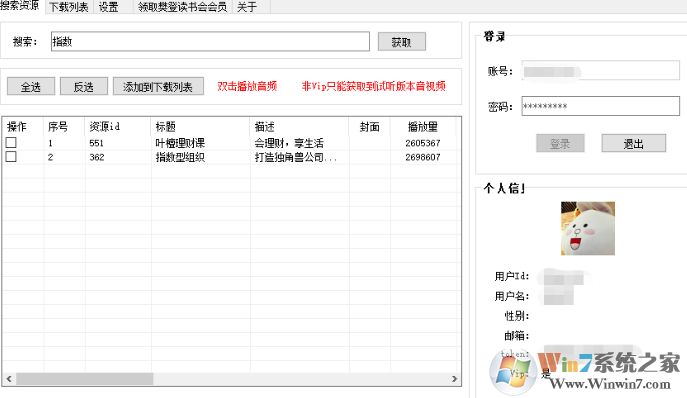
Task: Click play count 2605367
Action: (x=423, y=143)
